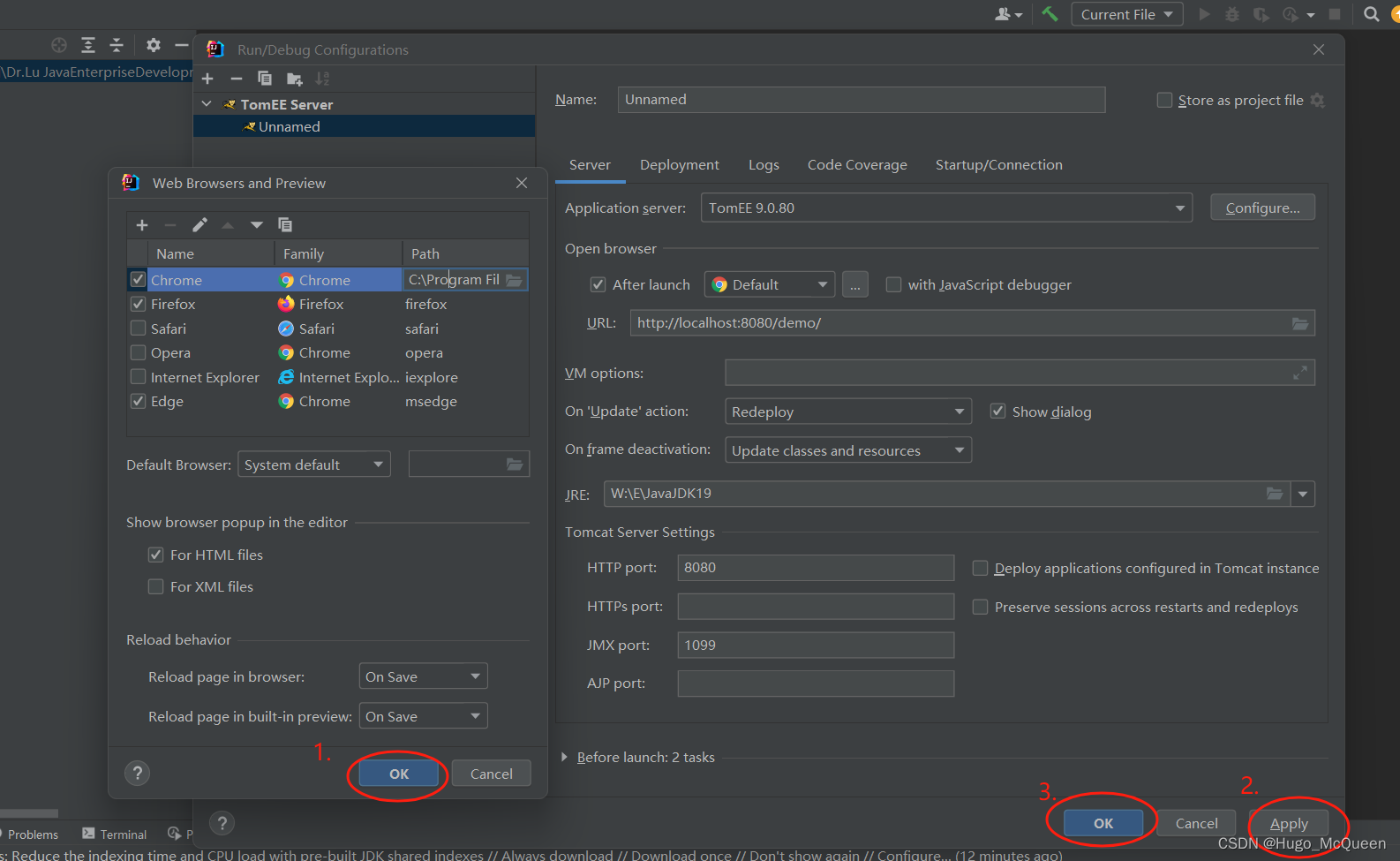1400x861 pixels.
Task: Open On 'Update' action Redeploy dropdown
Action: [847, 412]
